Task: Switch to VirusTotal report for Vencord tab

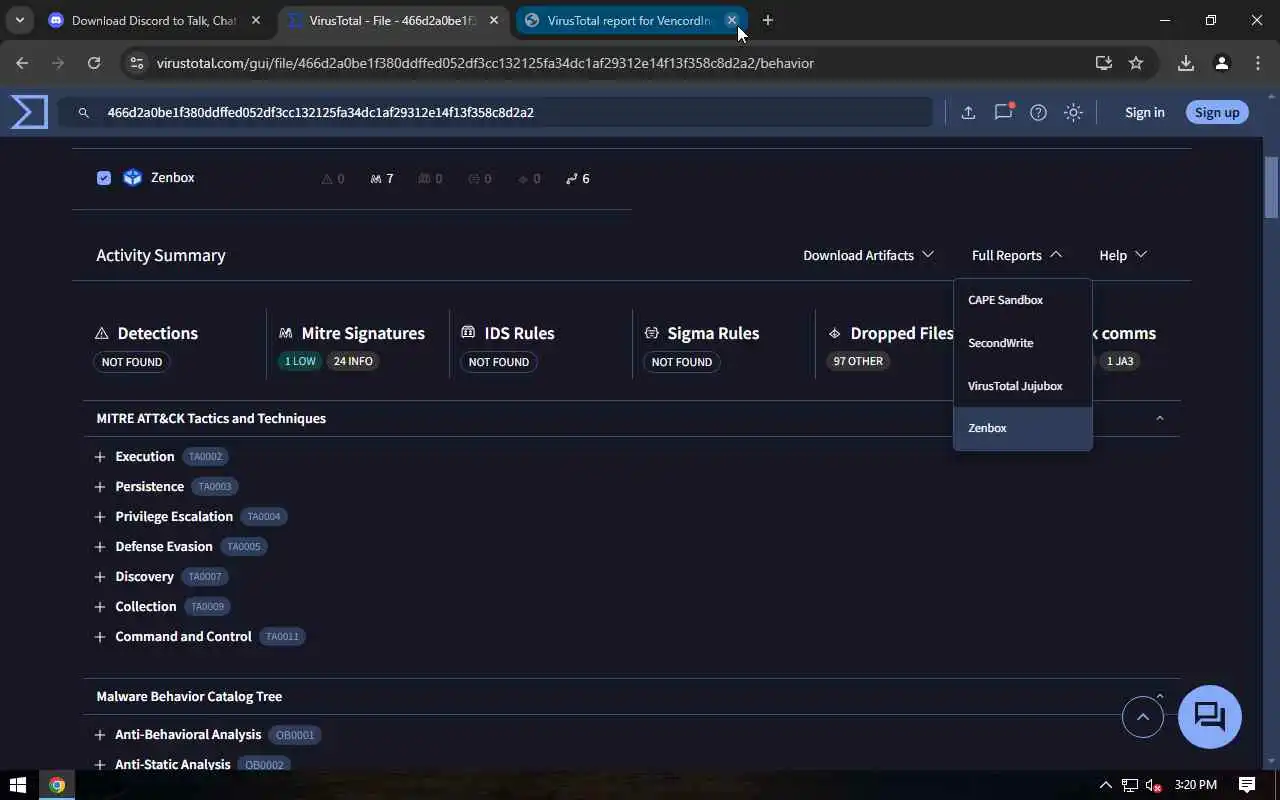Action: [629, 20]
